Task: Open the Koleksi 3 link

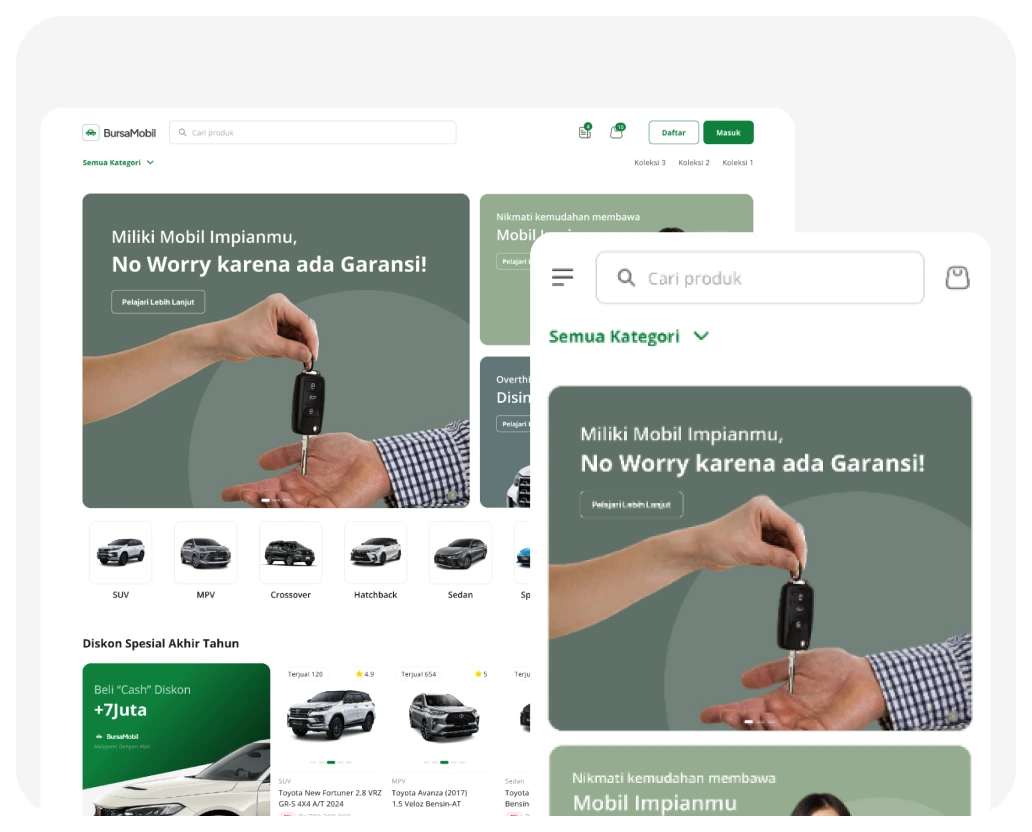Action: [x=649, y=162]
